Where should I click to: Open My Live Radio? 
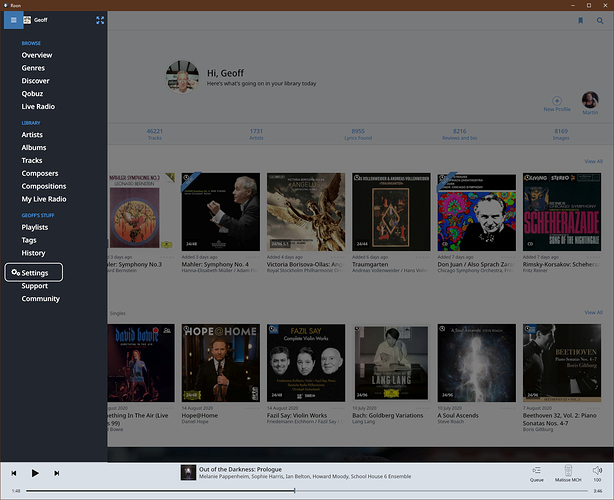pos(44,199)
